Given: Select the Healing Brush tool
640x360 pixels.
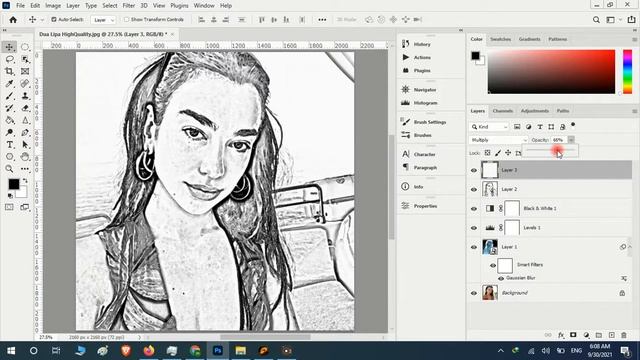Looking at the screenshot, I should [x=25, y=84].
